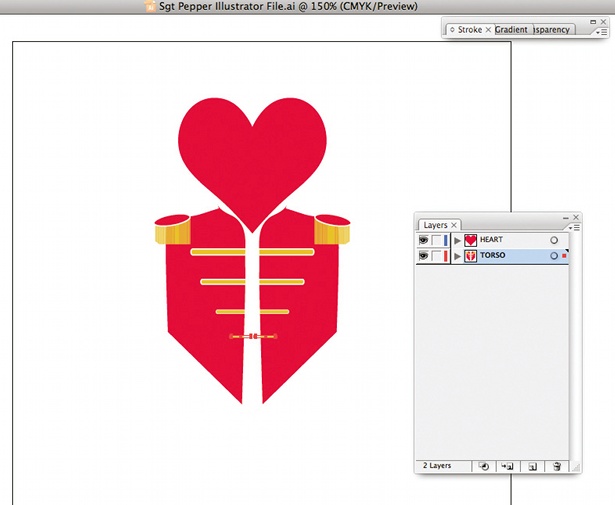Close the Layers tab with its X

[454, 225]
